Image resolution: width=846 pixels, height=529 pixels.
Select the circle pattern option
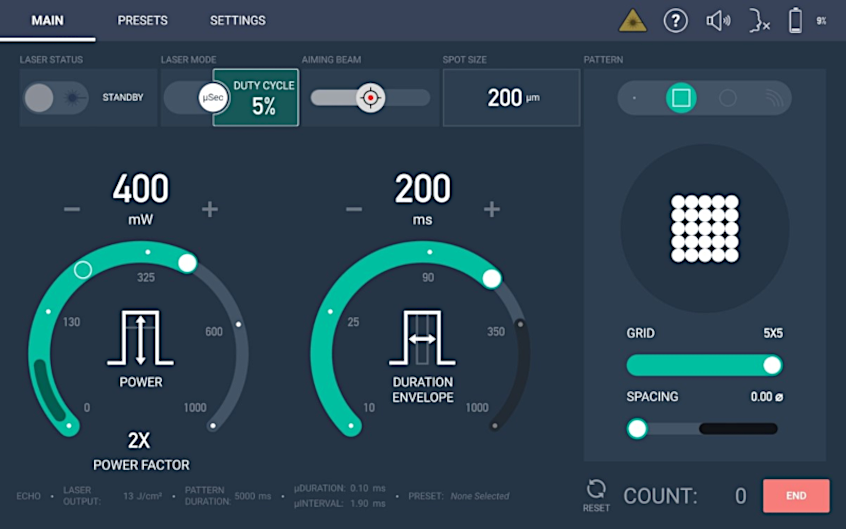pyautogui.click(x=728, y=98)
